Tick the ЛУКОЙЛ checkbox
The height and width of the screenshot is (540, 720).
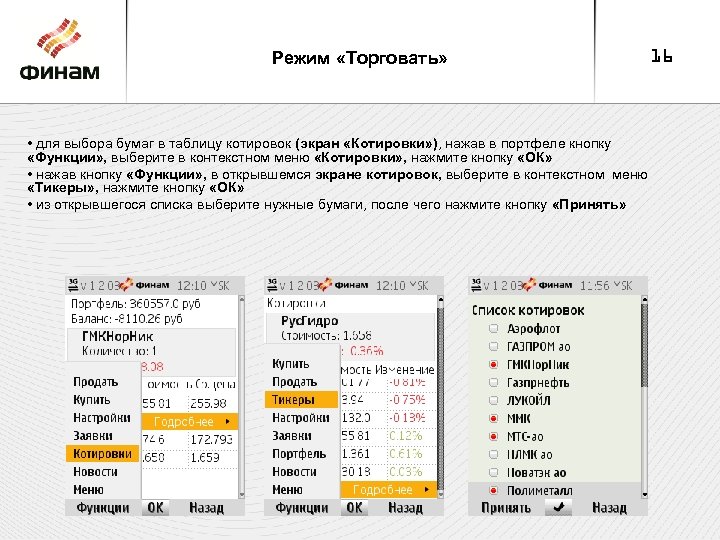493,400
